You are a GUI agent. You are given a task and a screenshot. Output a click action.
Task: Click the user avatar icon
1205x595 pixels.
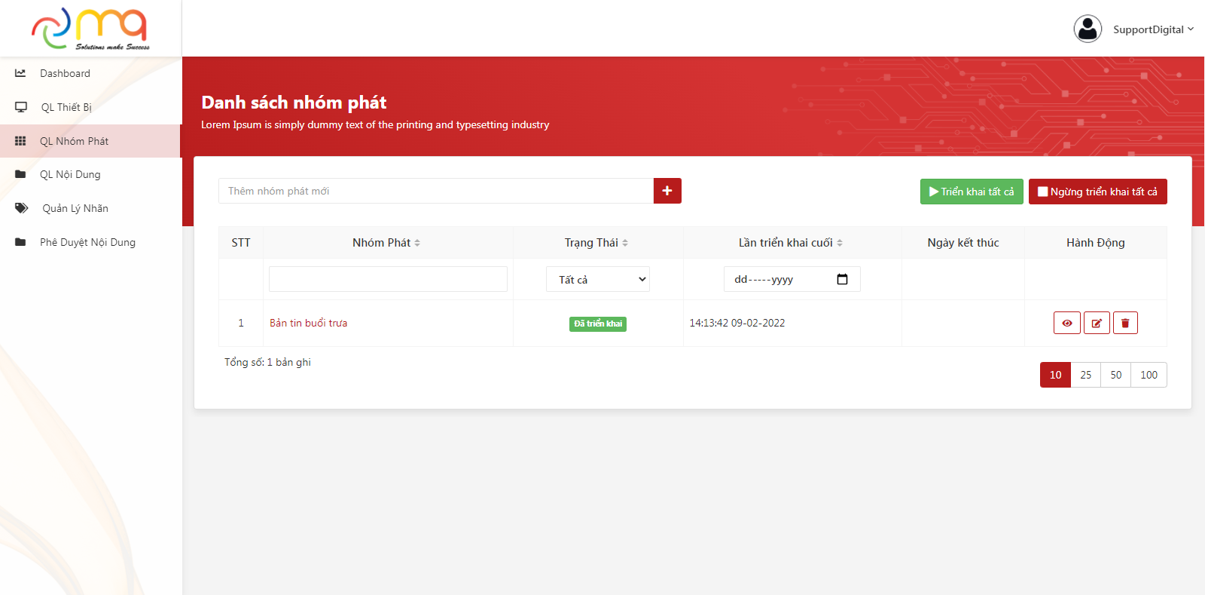pyautogui.click(x=1087, y=29)
